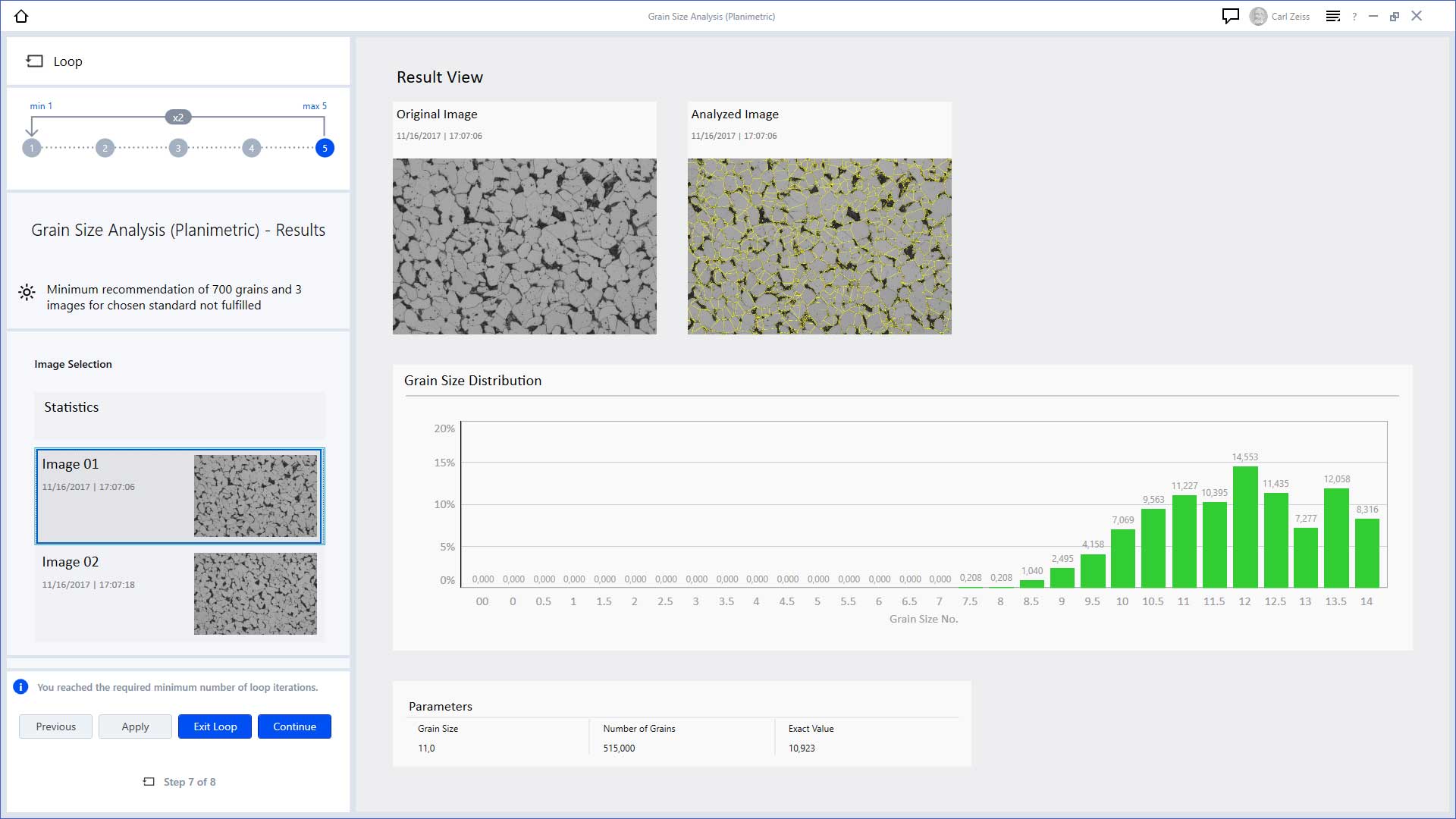Screen dimensions: 1456x819
Task: Click Apply button in workflow panel
Action: (135, 726)
